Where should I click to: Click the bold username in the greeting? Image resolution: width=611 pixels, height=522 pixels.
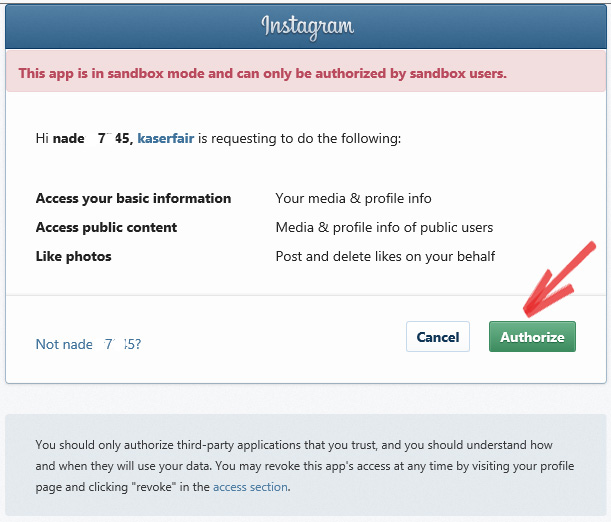pos(93,138)
